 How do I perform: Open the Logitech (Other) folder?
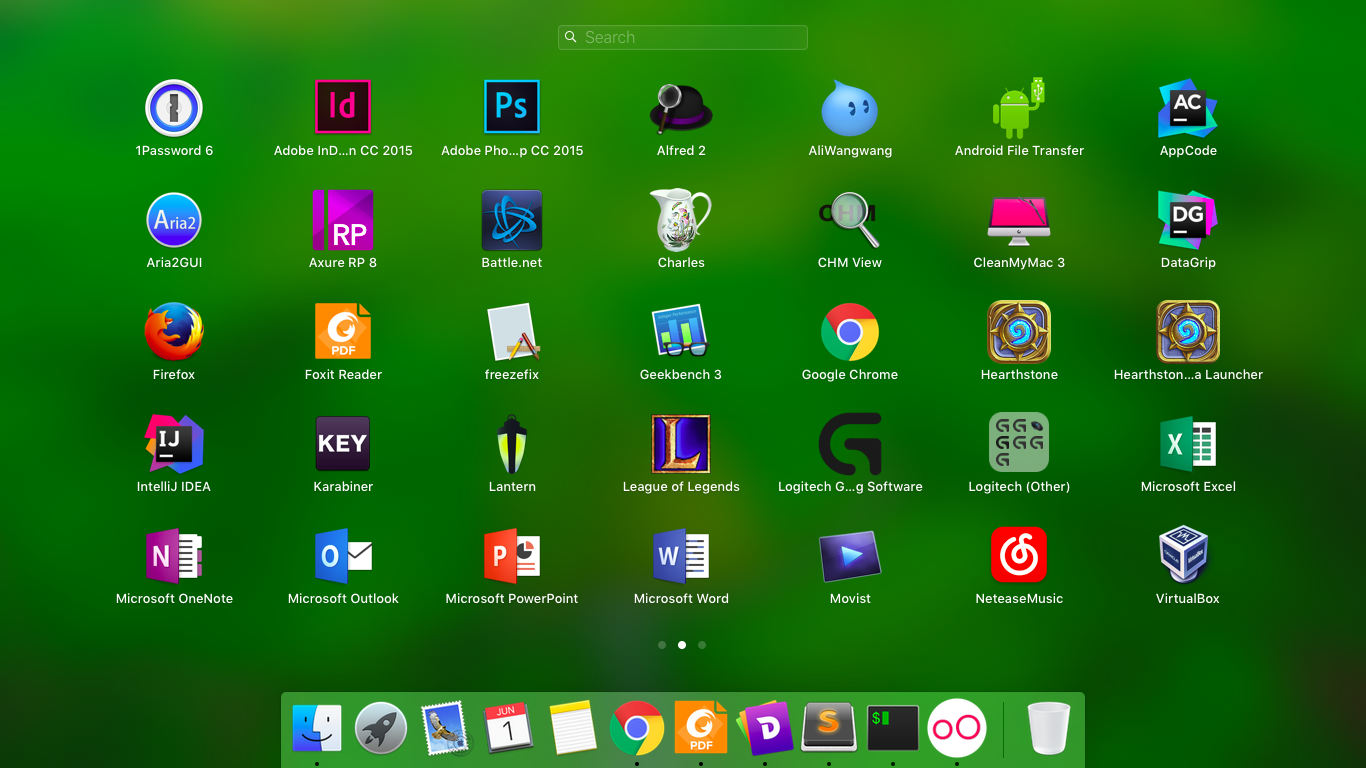[x=1019, y=442]
